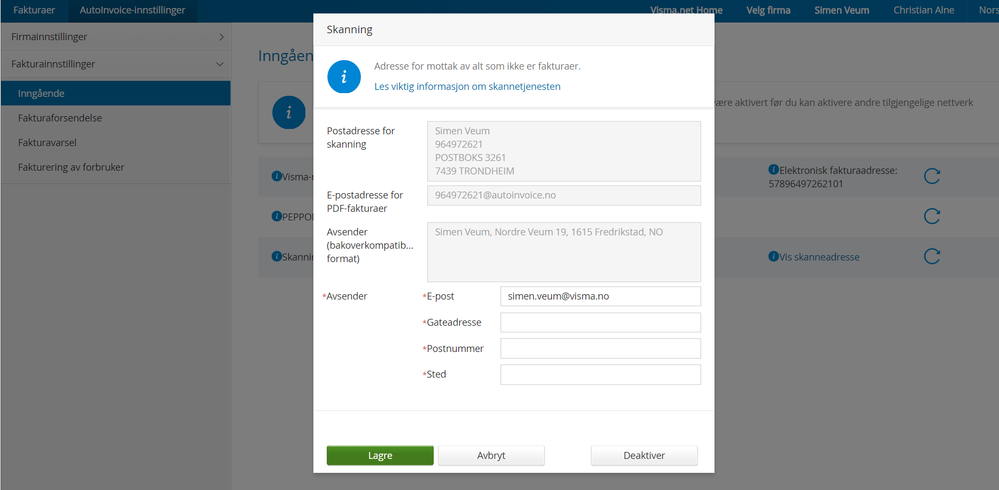This screenshot has width=999, height=490.
Task: Open Velg firma in the top bar
Action: 770,10
